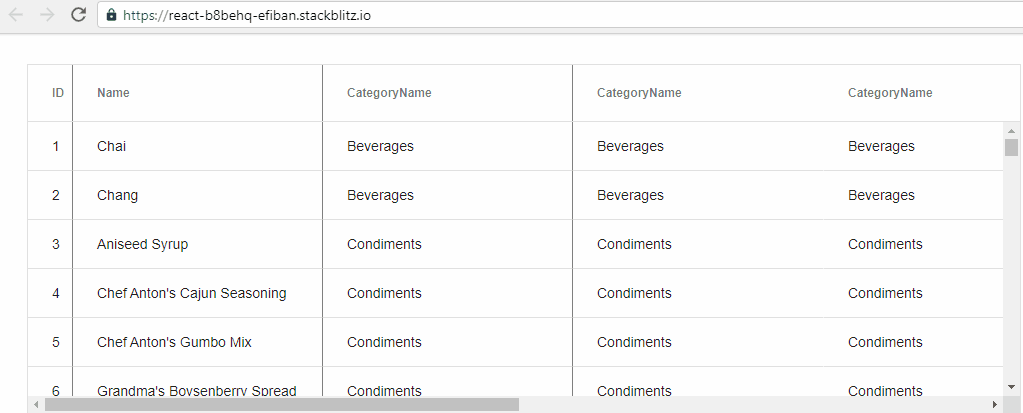Reload the page with refresh icon
This screenshot has width=1023, height=413.
tap(78, 15)
